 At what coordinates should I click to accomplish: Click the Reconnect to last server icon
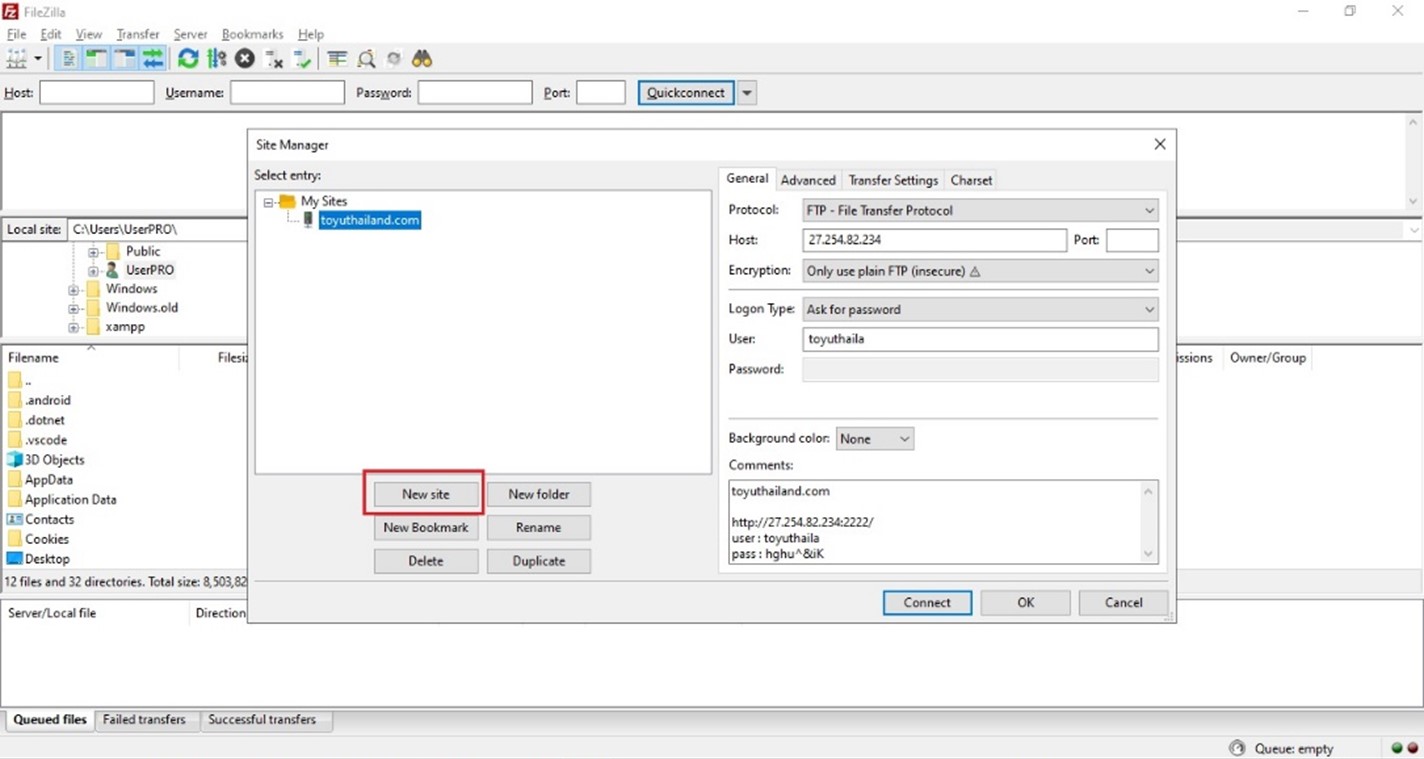point(302,59)
